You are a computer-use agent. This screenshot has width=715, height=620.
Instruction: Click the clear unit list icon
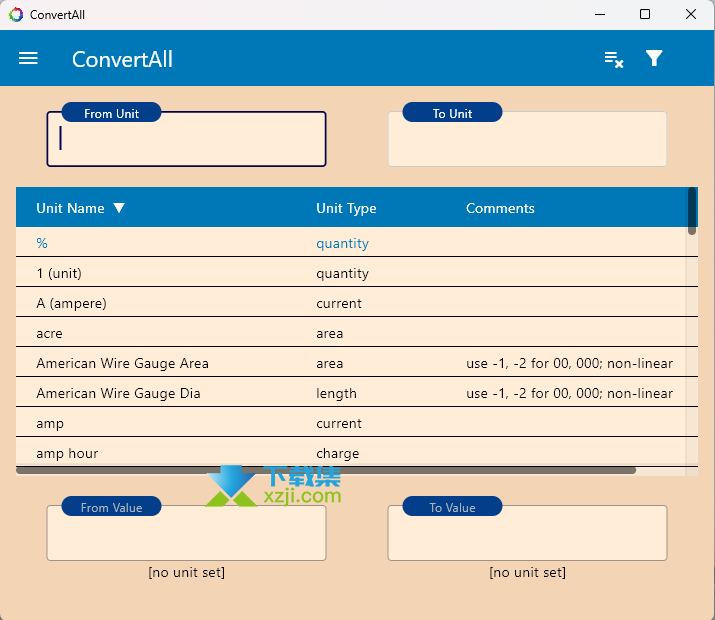pyautogui.click(x=614, y=59)
